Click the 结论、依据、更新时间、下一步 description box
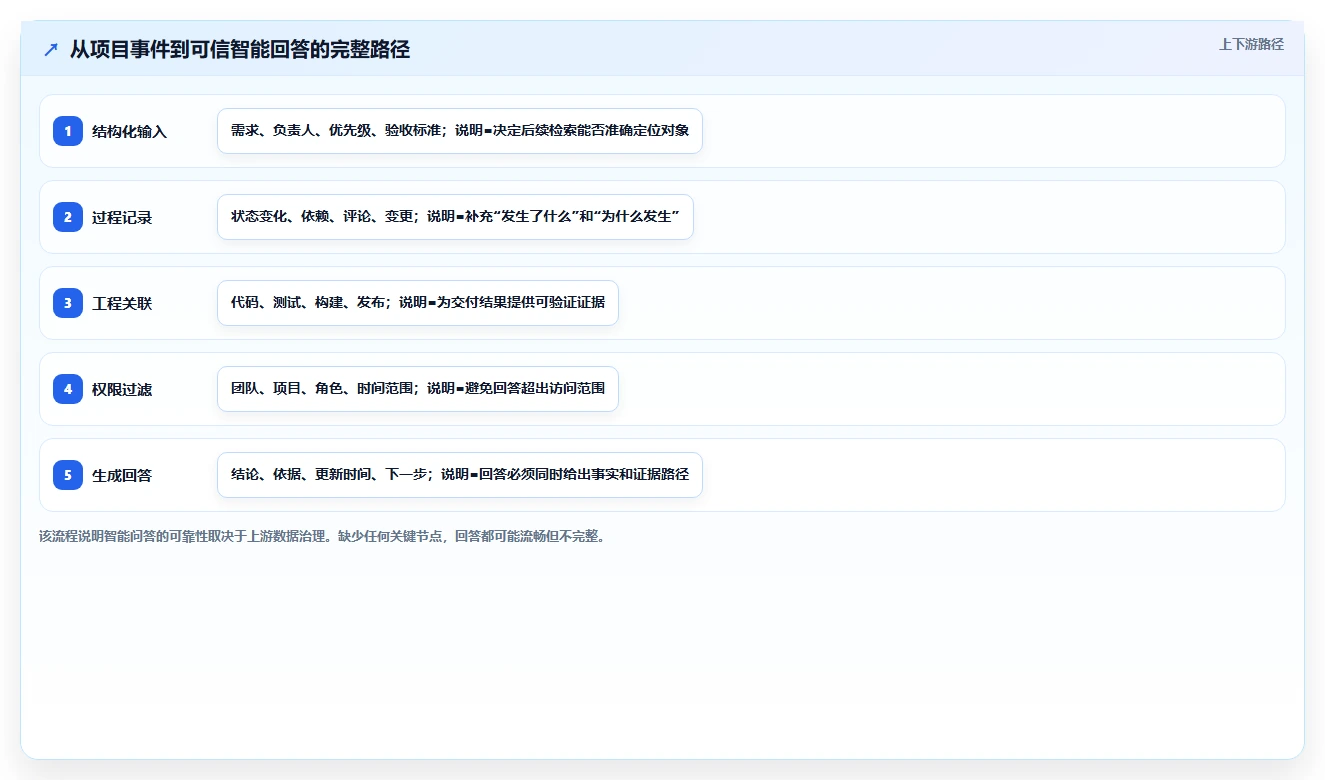The image size is (1325, 780). pos(460,475)
